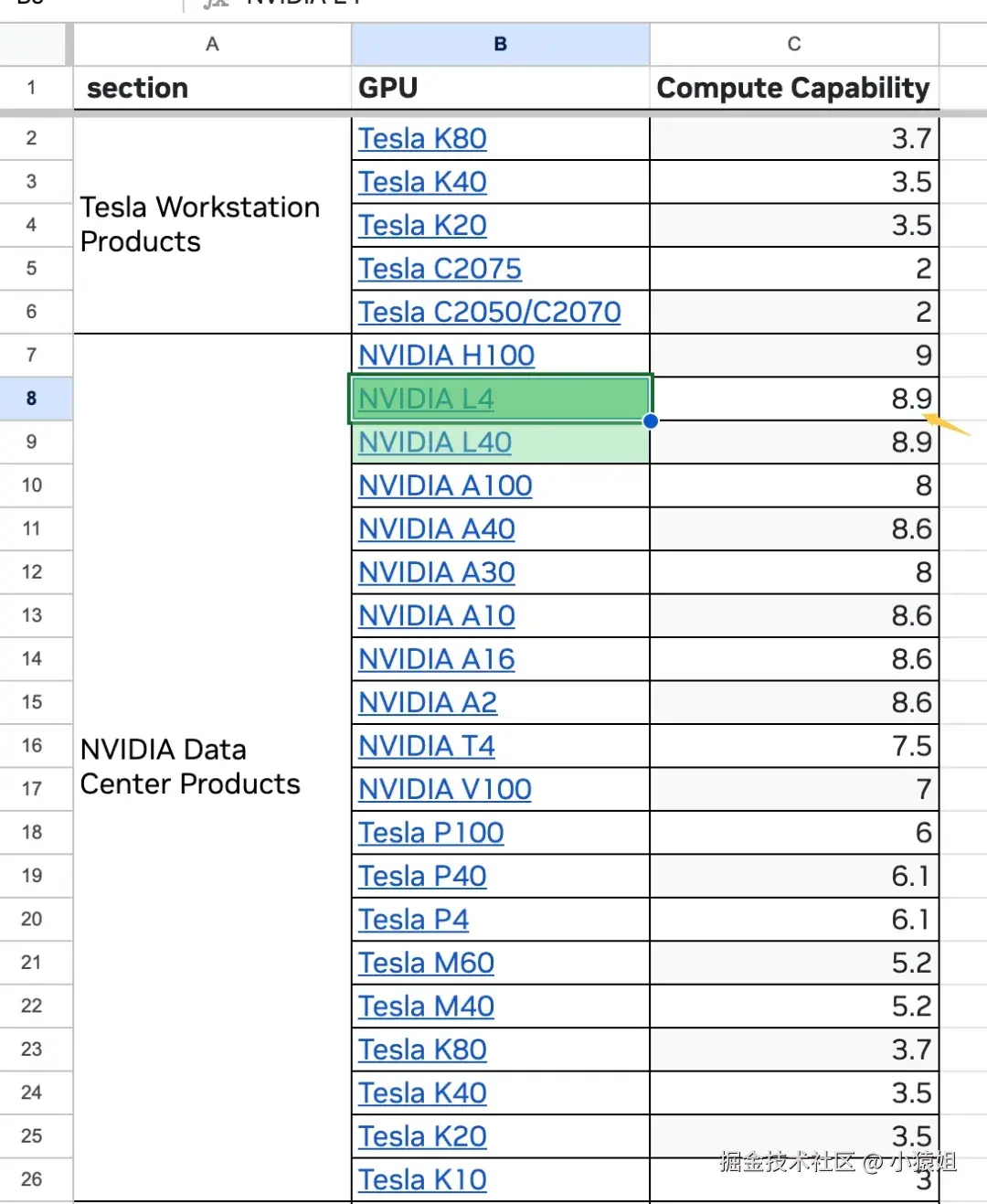The image size is (987, 1204).
Task: Open the NVIDIA A100 link
Action: 445,485
